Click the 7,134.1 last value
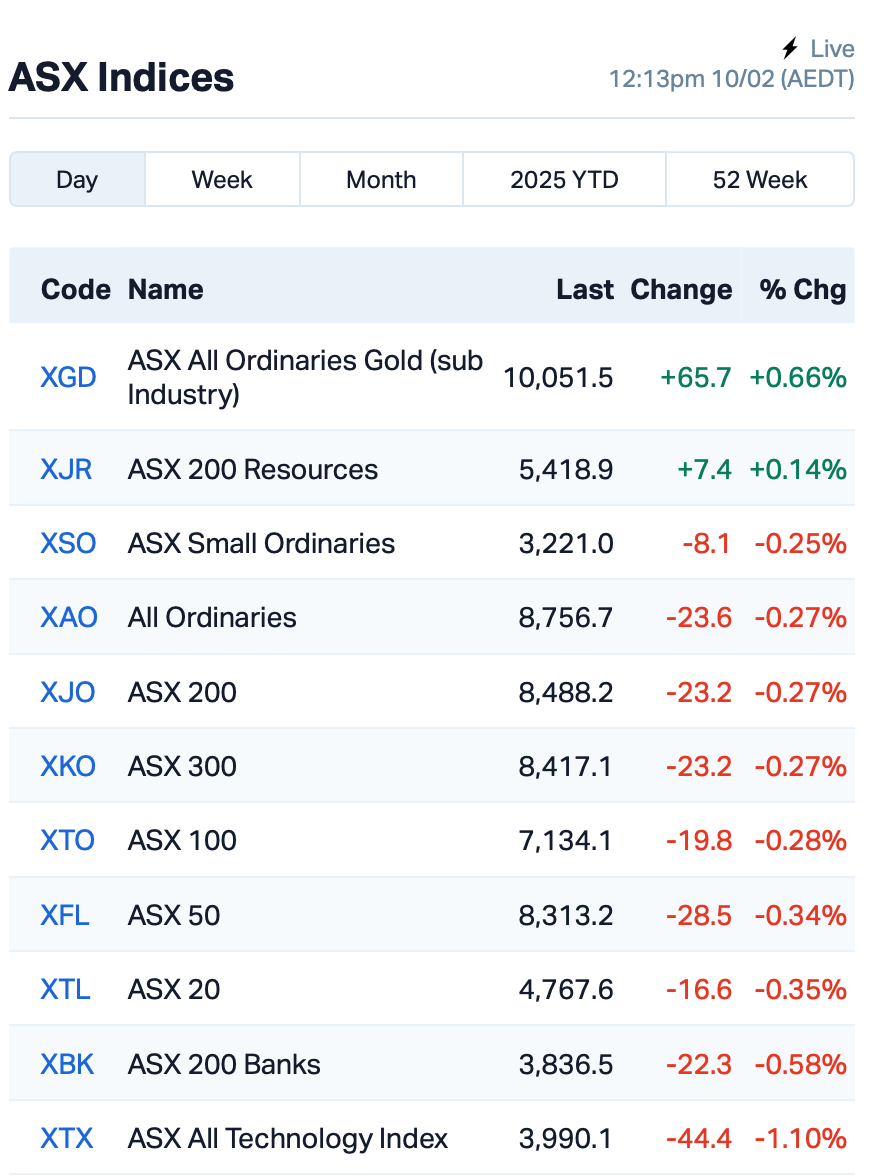Image resolution: width=876 pixels, height=1176 pixels. click(566, 840)
